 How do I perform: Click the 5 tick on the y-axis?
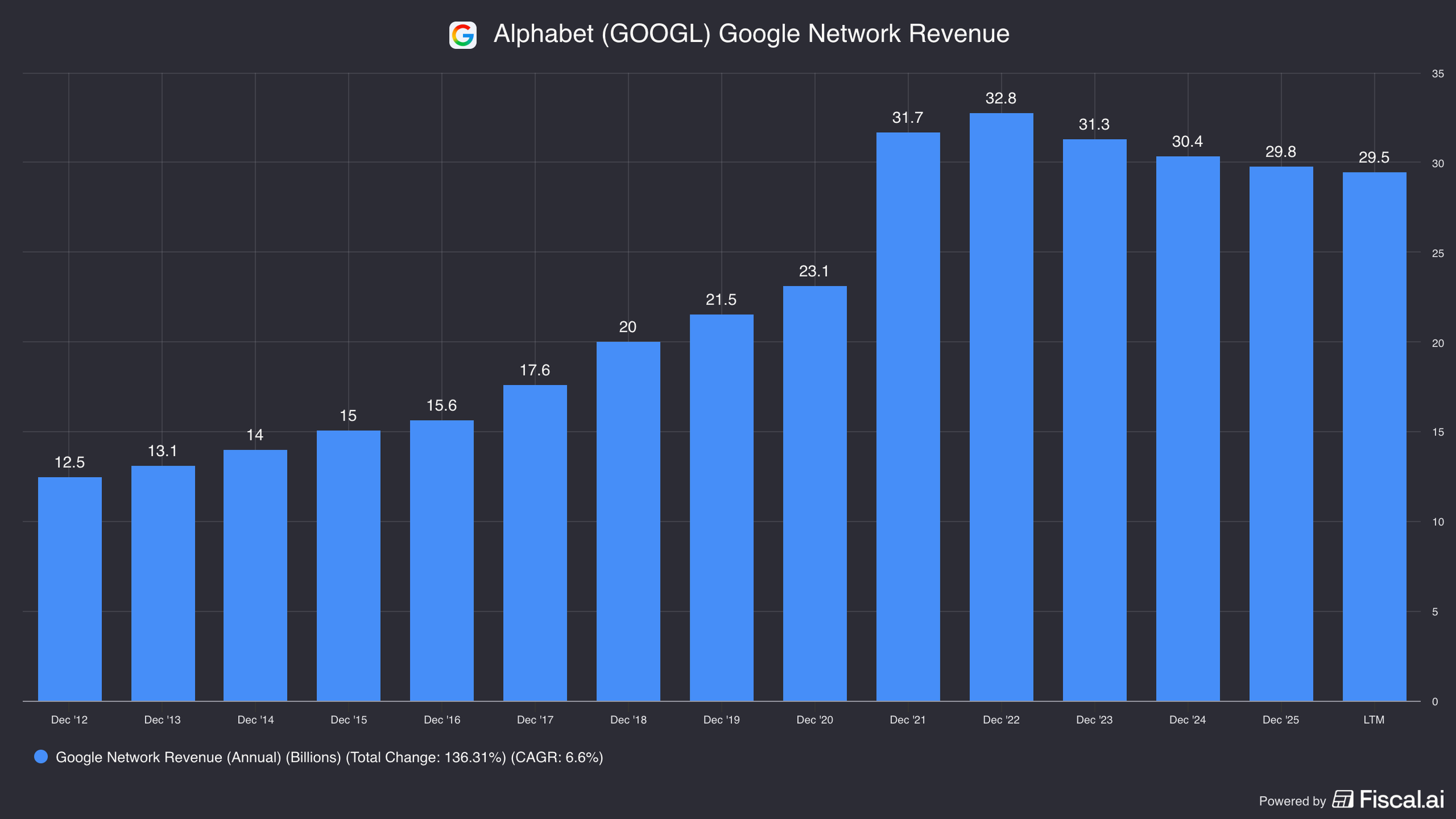pyautogui.click(x=1435, y=612)
